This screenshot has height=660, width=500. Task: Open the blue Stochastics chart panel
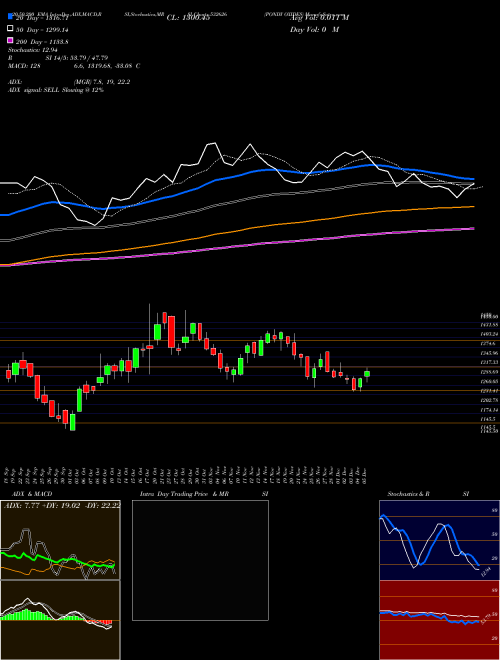click(439, 540)
